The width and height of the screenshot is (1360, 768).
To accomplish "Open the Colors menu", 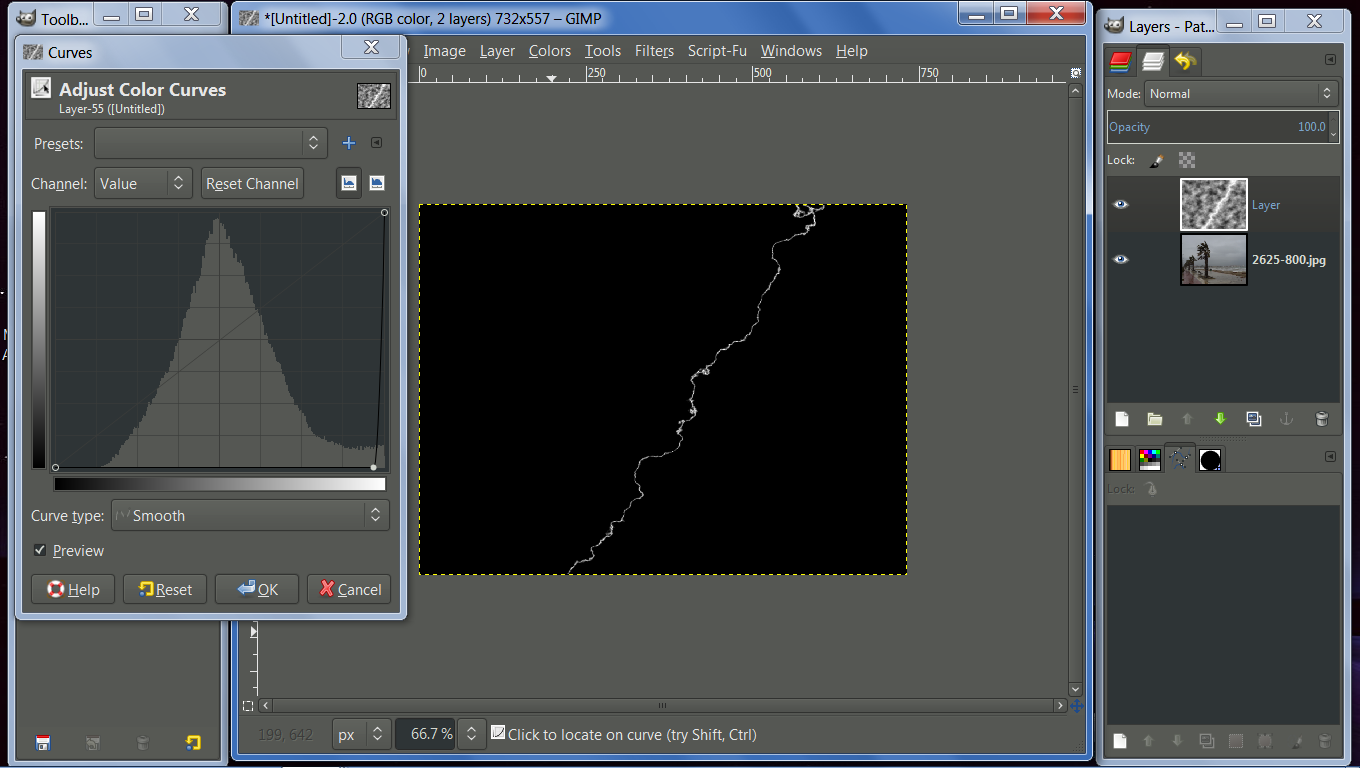I will click(550, 51).
